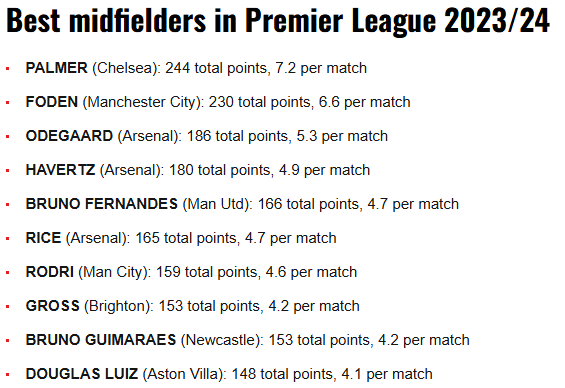Click the FODEN player name
Image resolution: width=565 pixels, height=388 pixels.
tap(52, 102)
